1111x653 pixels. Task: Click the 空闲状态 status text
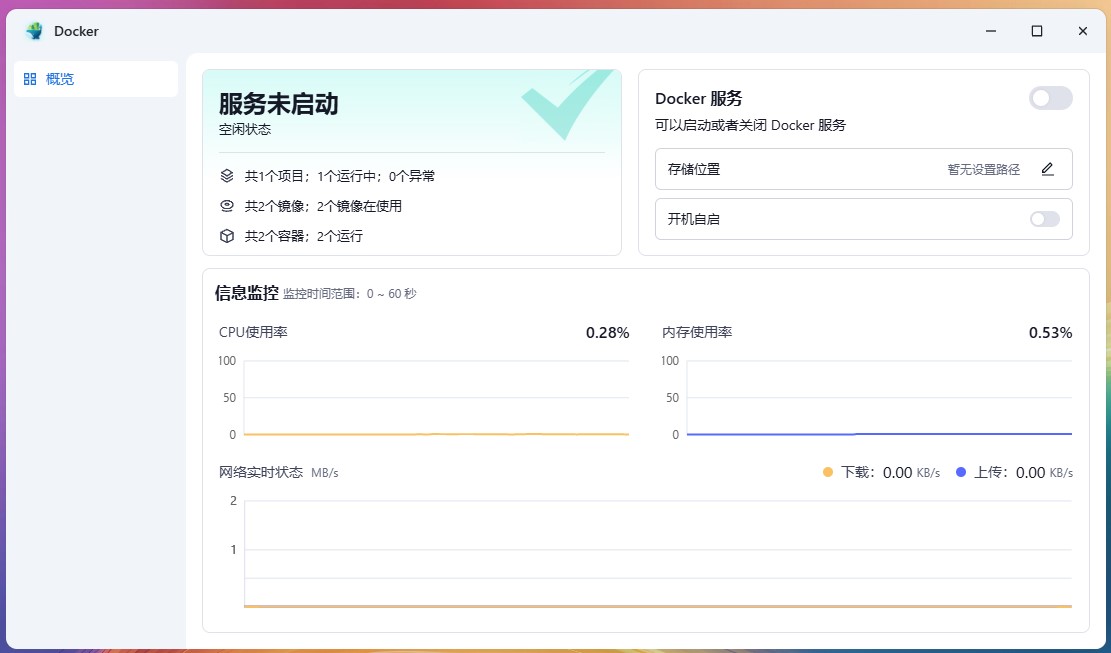tap(245, 130)
